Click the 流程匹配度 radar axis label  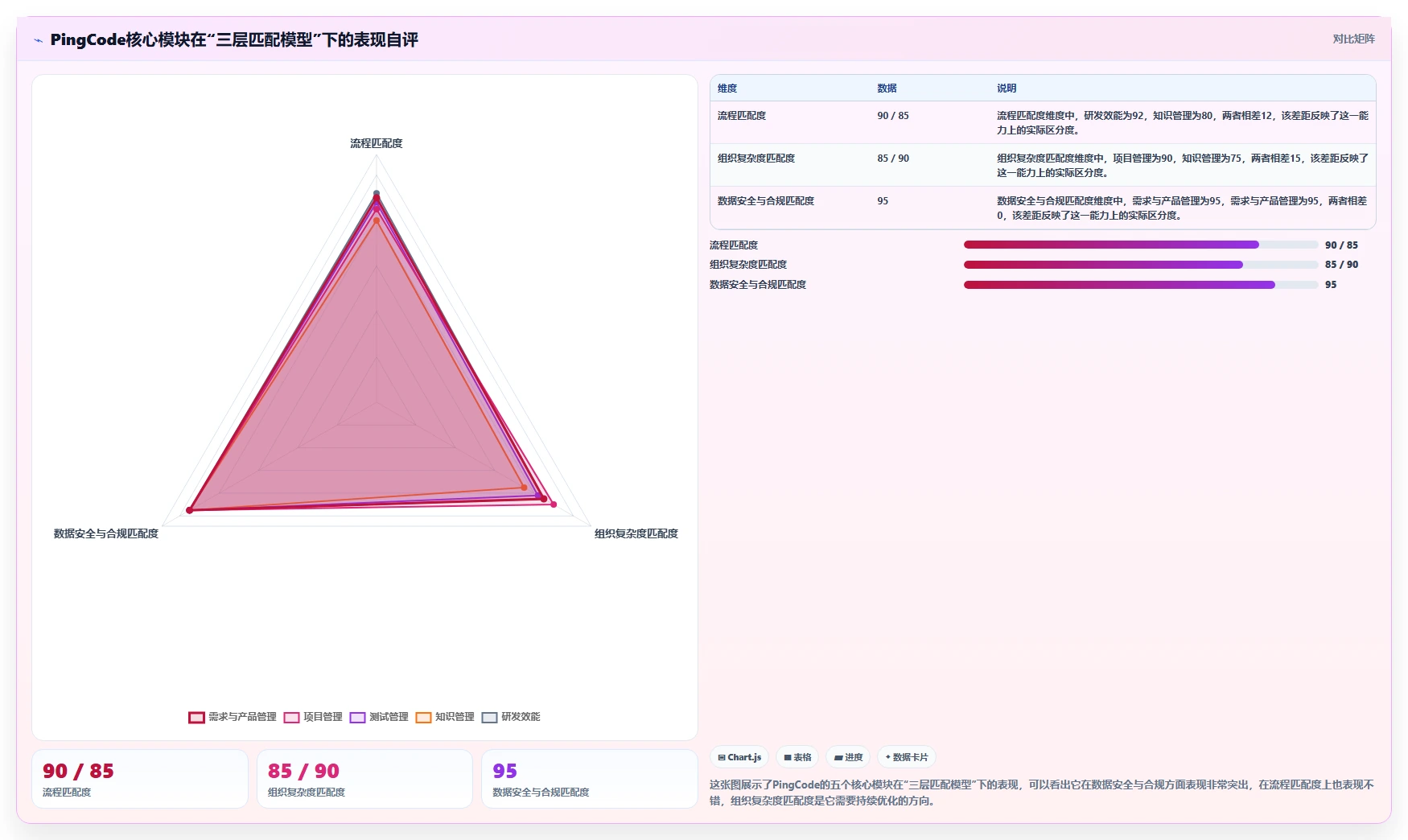coord(377,143)
